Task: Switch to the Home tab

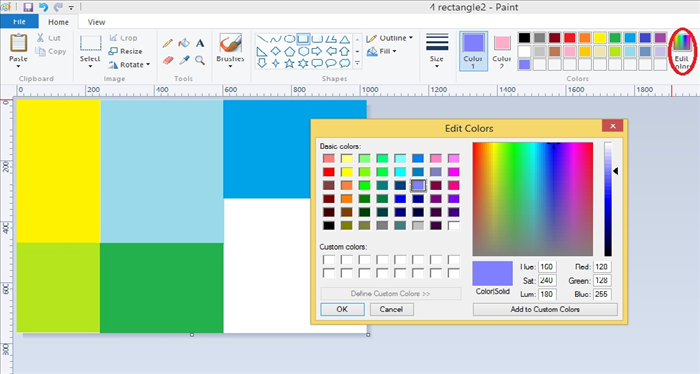Action: tap(58, 22)
